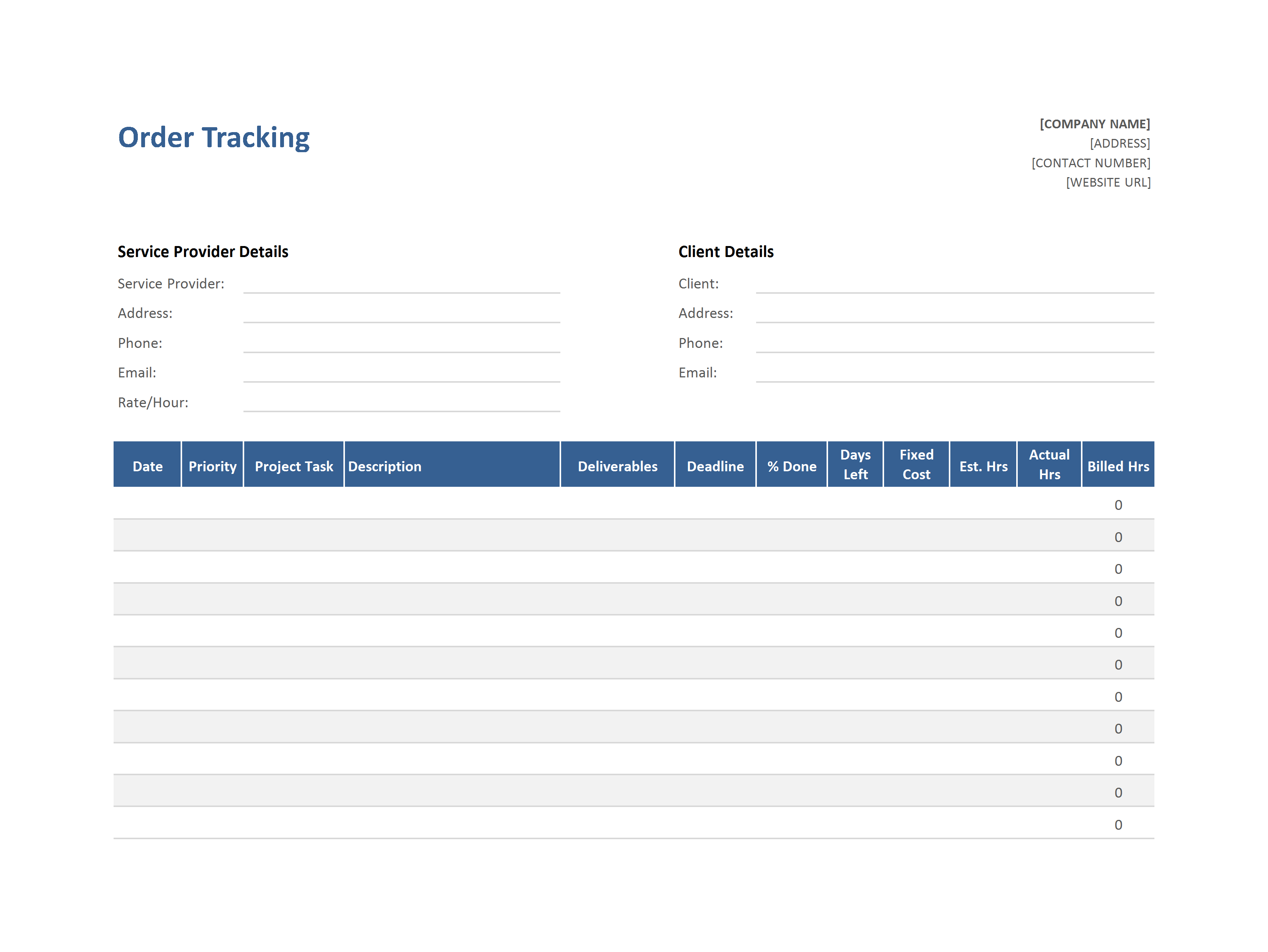Click the Rate/Hour input line
1268x952 pixels.
[x=401, y=403]
